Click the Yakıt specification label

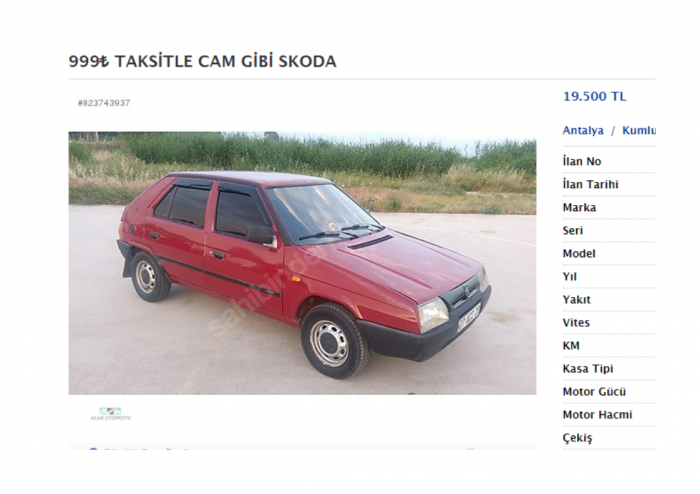[576, 299]
